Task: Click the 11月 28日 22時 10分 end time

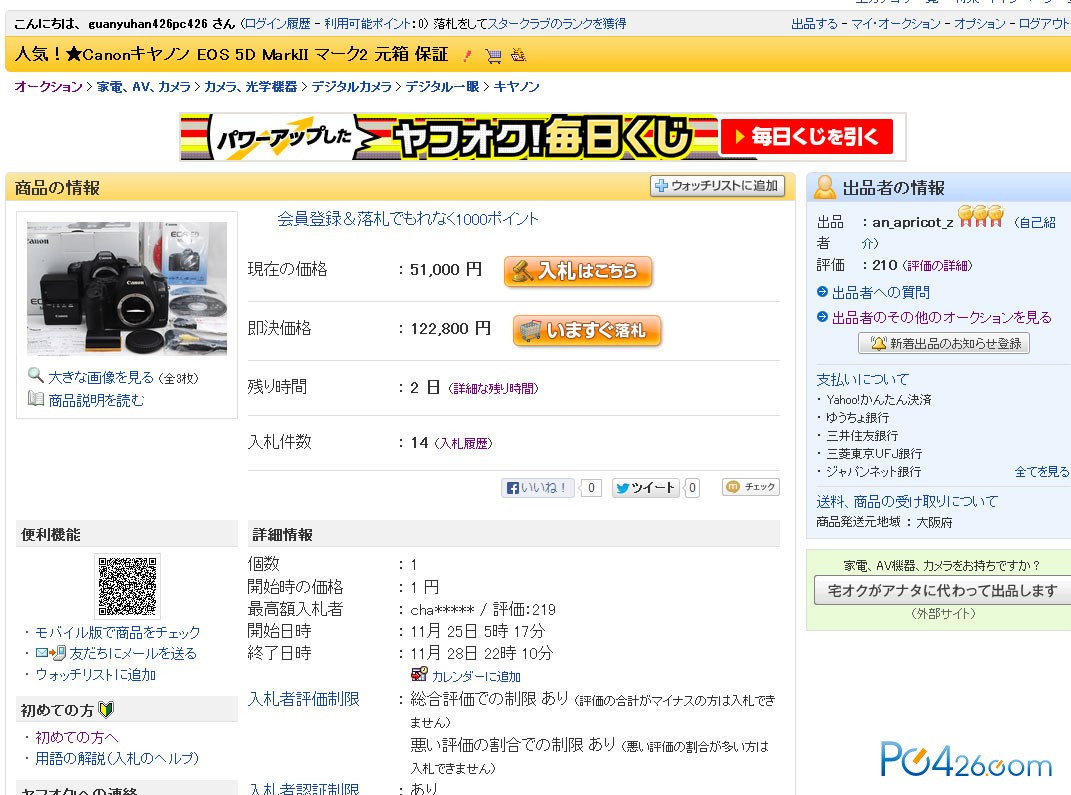Action: pos(481,653)
